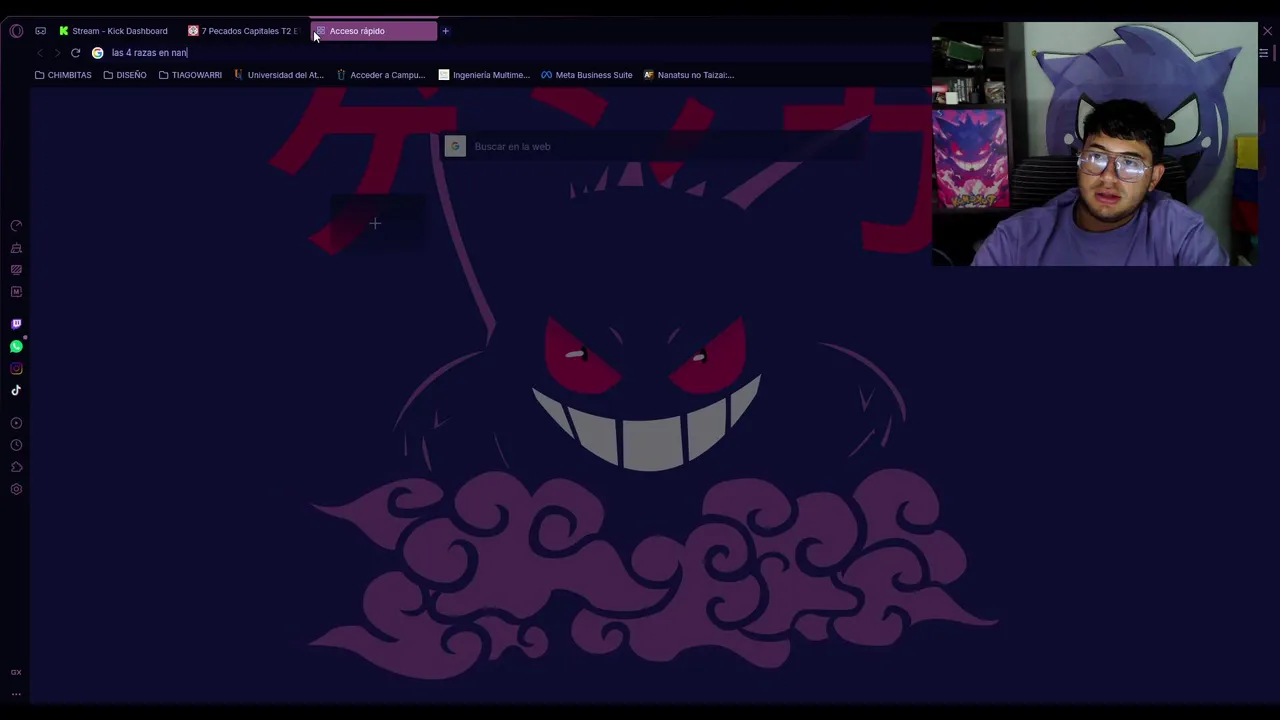The width and height of the screenshot is (1280, 720).
Task: Focus the address bar text 'las 4 razas en nan'
Action: (x=149, y=53)
